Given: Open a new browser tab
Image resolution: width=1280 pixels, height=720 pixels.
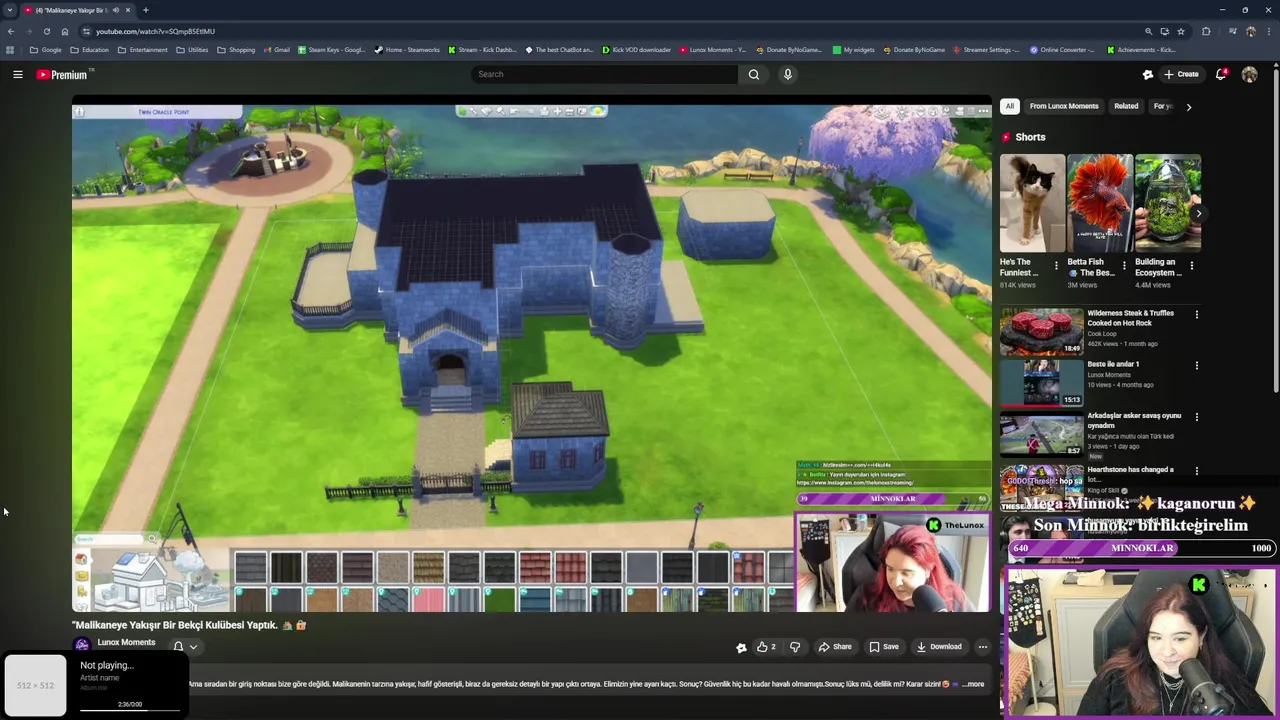Looking at the screenshot, I should coord(145,10).
